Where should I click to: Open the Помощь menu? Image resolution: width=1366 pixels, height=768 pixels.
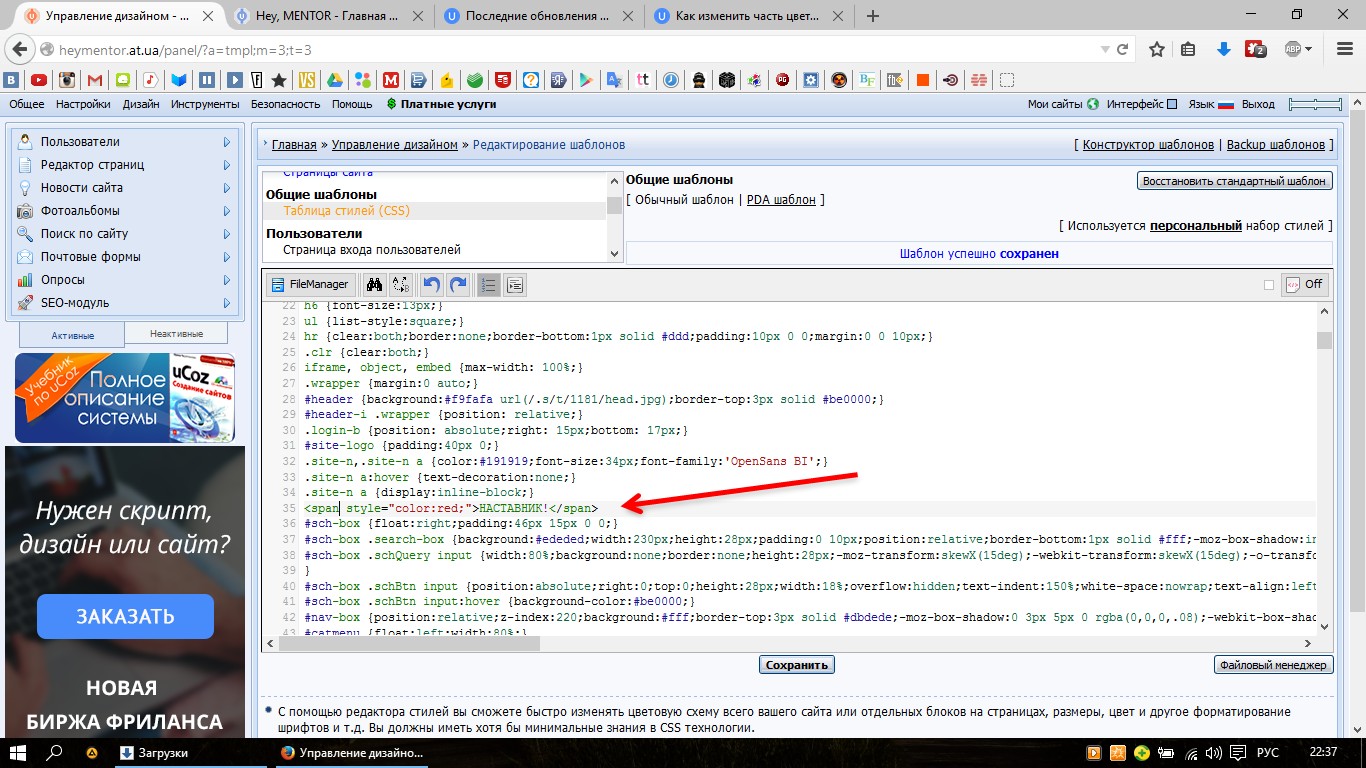coord(352,104)
